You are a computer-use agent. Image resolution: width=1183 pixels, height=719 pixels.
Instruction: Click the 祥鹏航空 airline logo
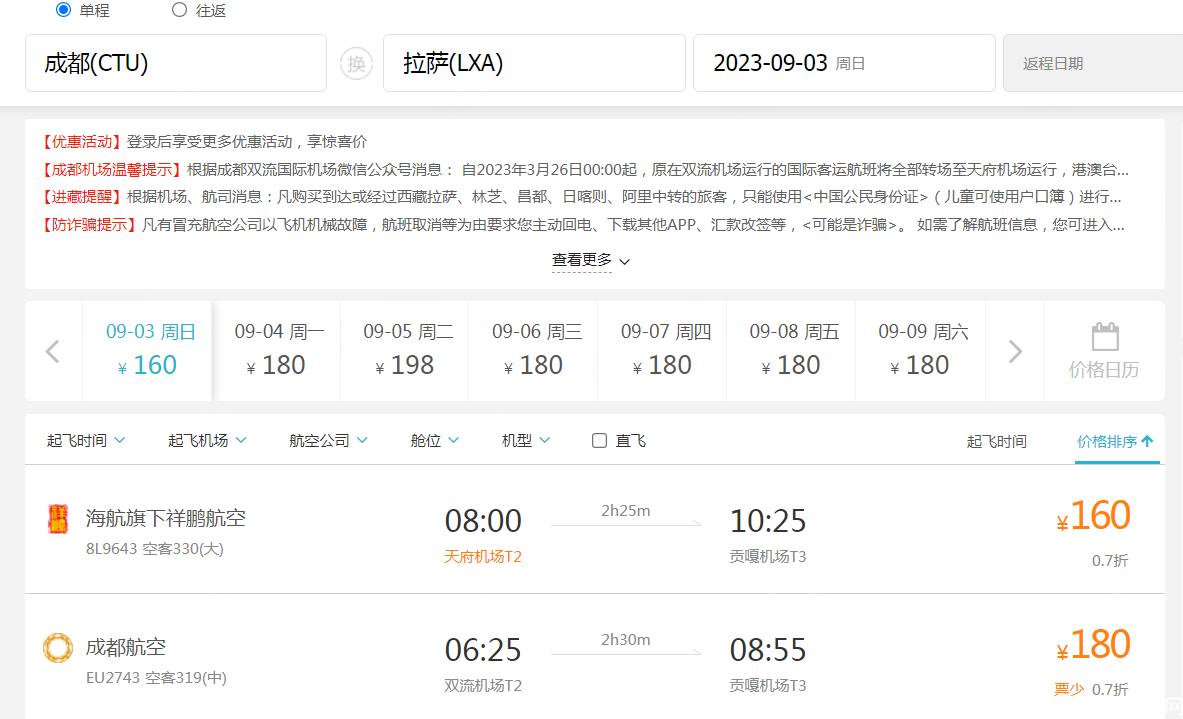click(58, 519)
